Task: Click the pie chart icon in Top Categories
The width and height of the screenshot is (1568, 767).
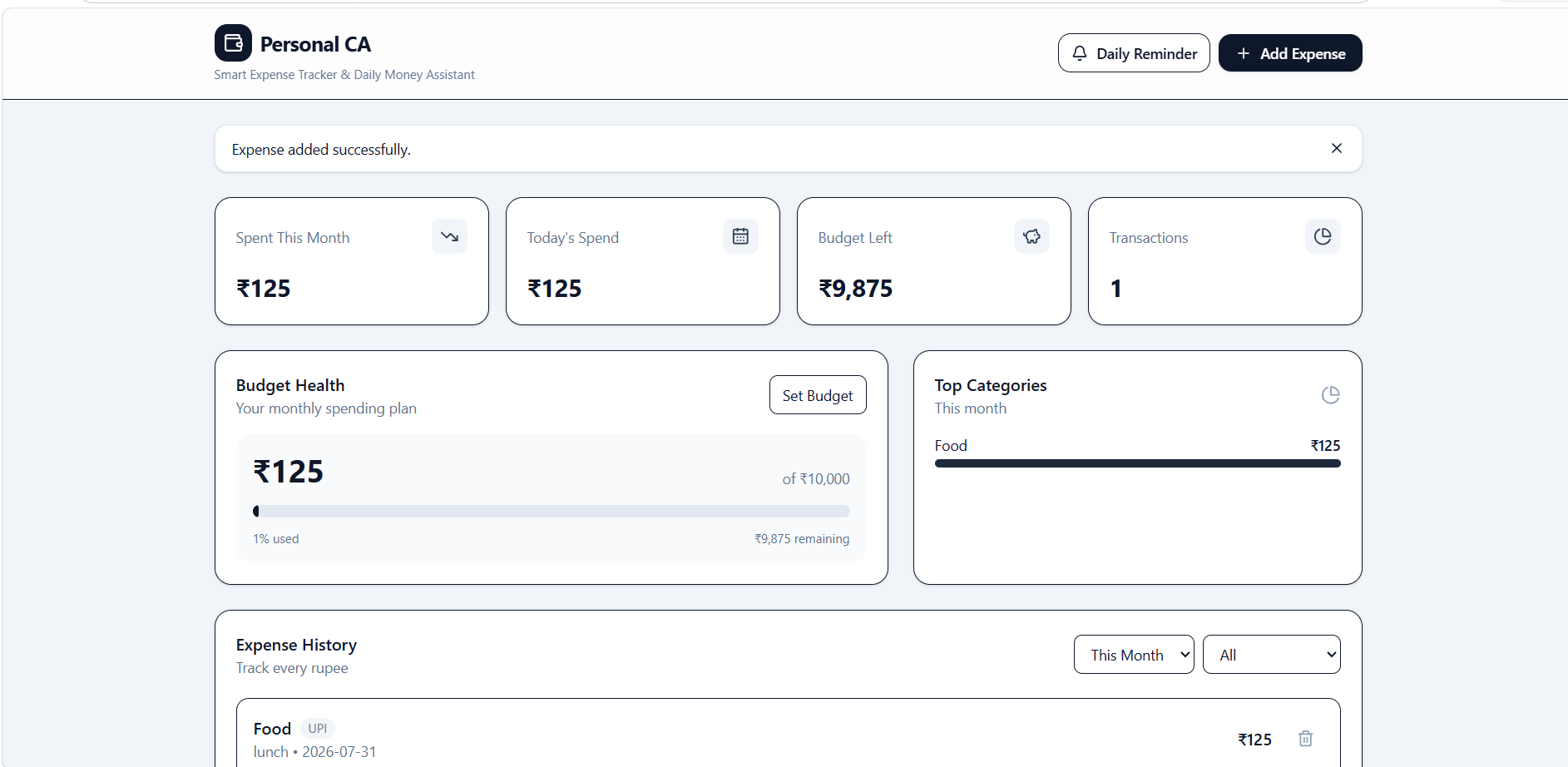Action: [1331, 395]
